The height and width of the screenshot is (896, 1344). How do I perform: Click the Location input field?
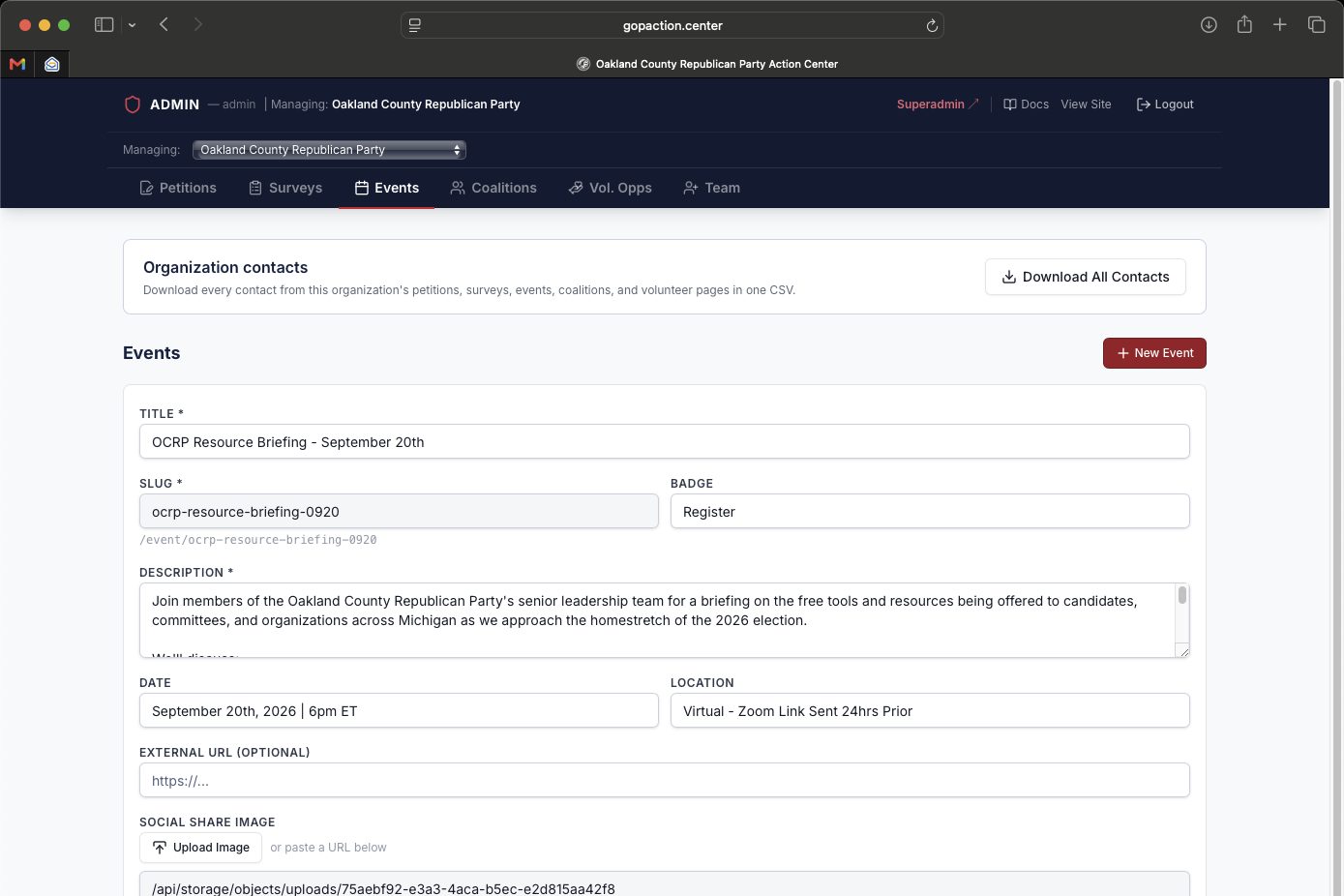[x=930, y=711]
